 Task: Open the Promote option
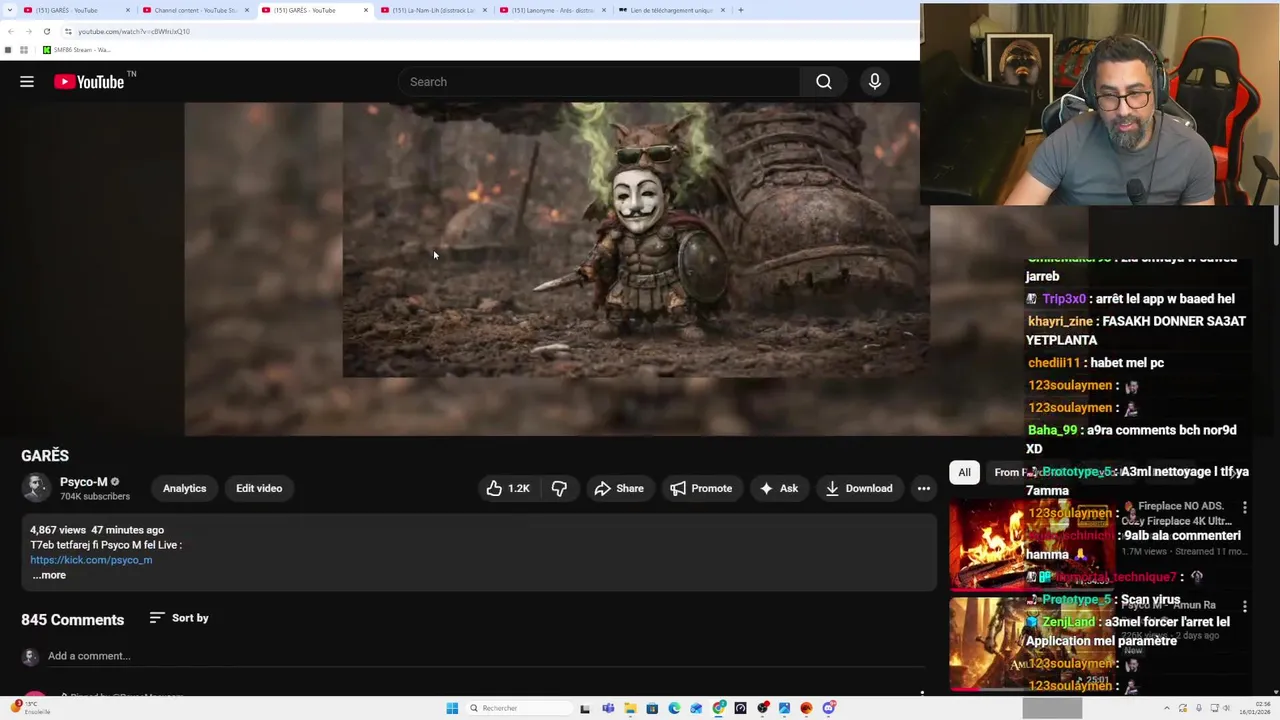pyautogui.click(x=701, y=488)
